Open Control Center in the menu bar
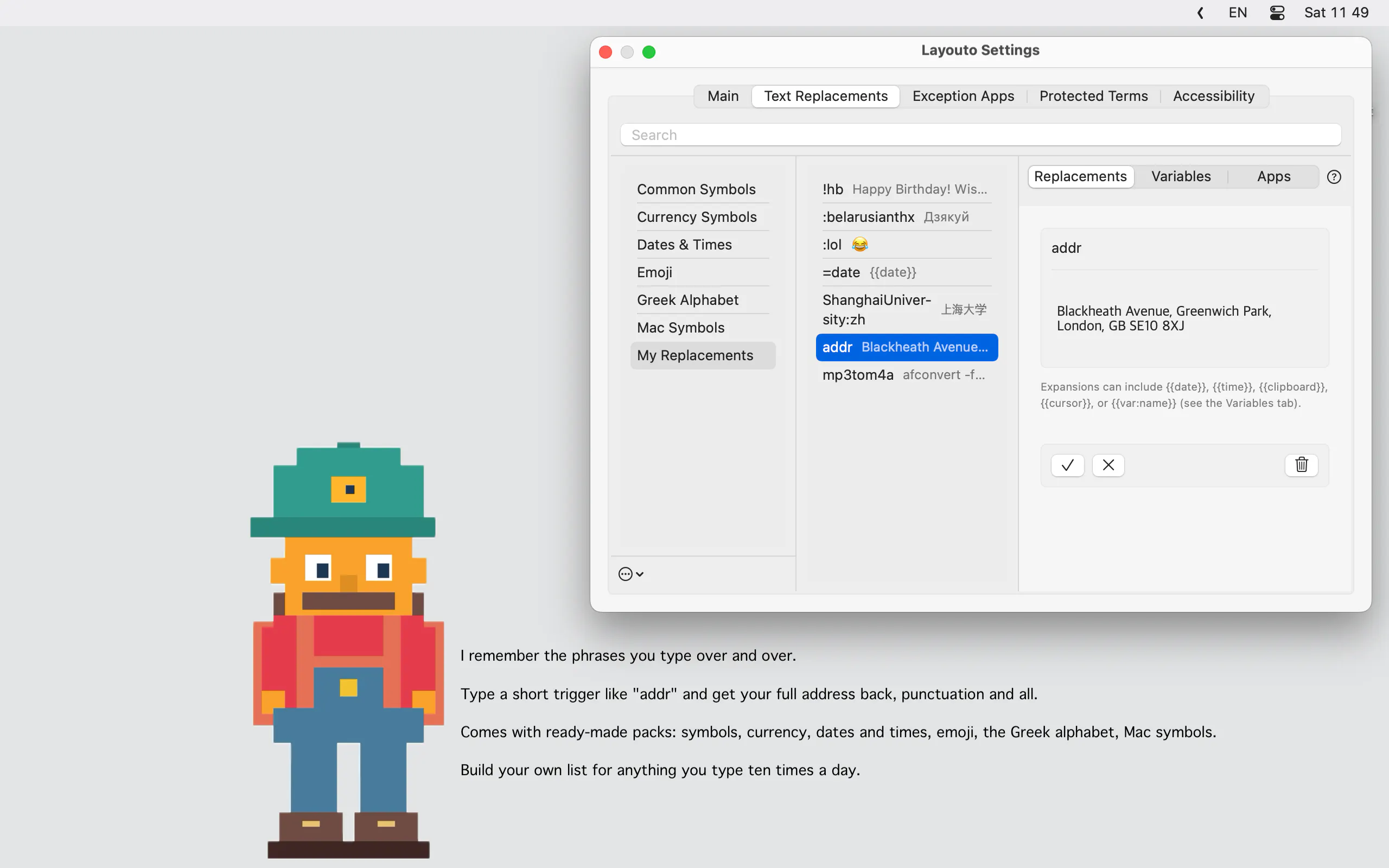This screenshot has width=1389, height=868. [x=1277, y=12]
